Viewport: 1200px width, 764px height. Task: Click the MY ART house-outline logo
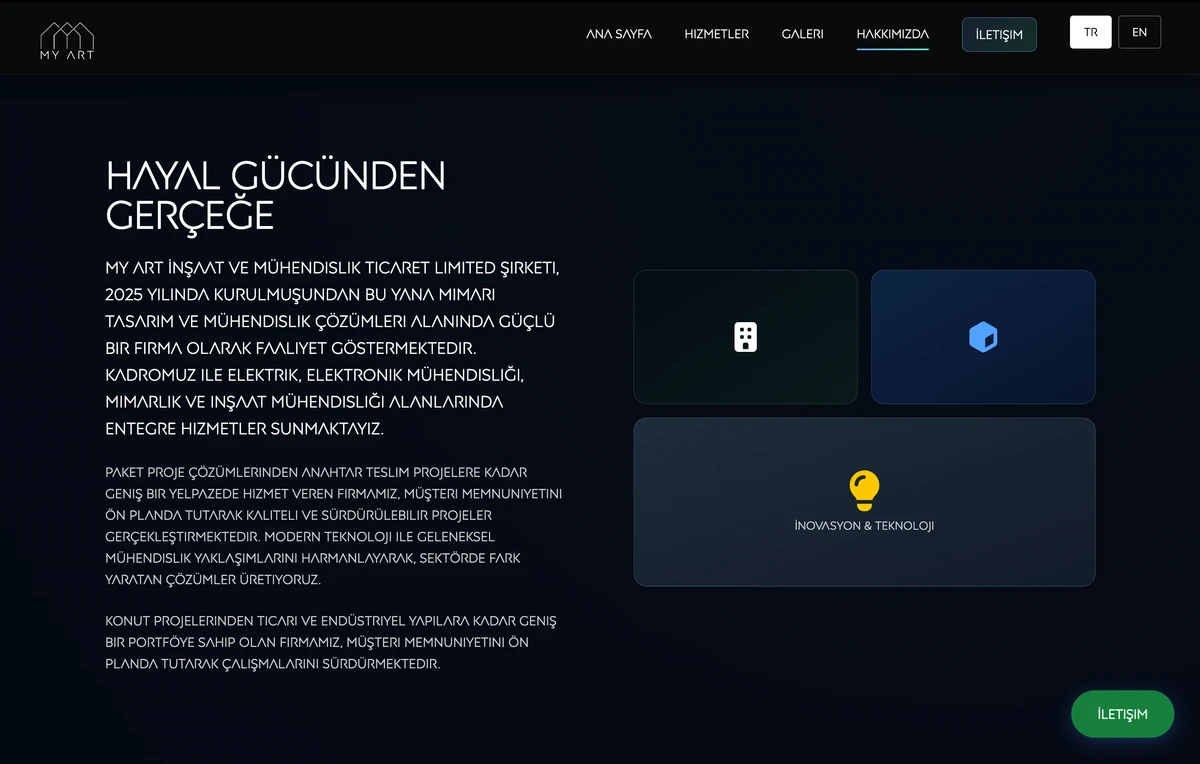coord(67,35)
